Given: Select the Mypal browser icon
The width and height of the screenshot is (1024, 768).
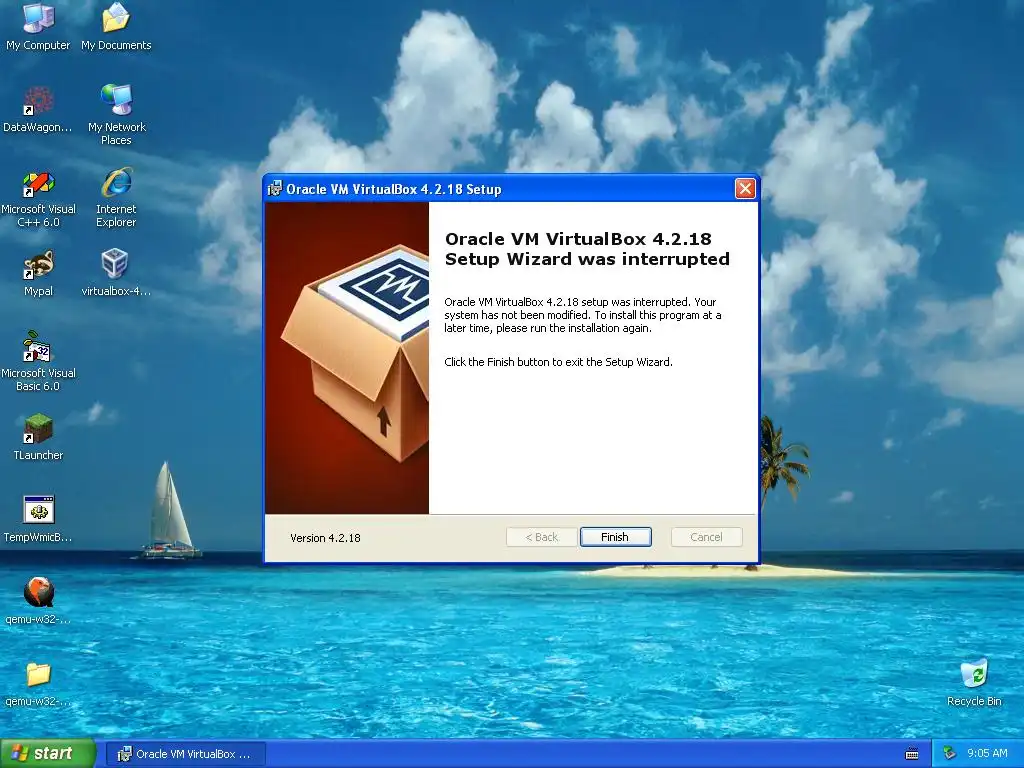Looking at the screenshot, I should click(38, 274).
